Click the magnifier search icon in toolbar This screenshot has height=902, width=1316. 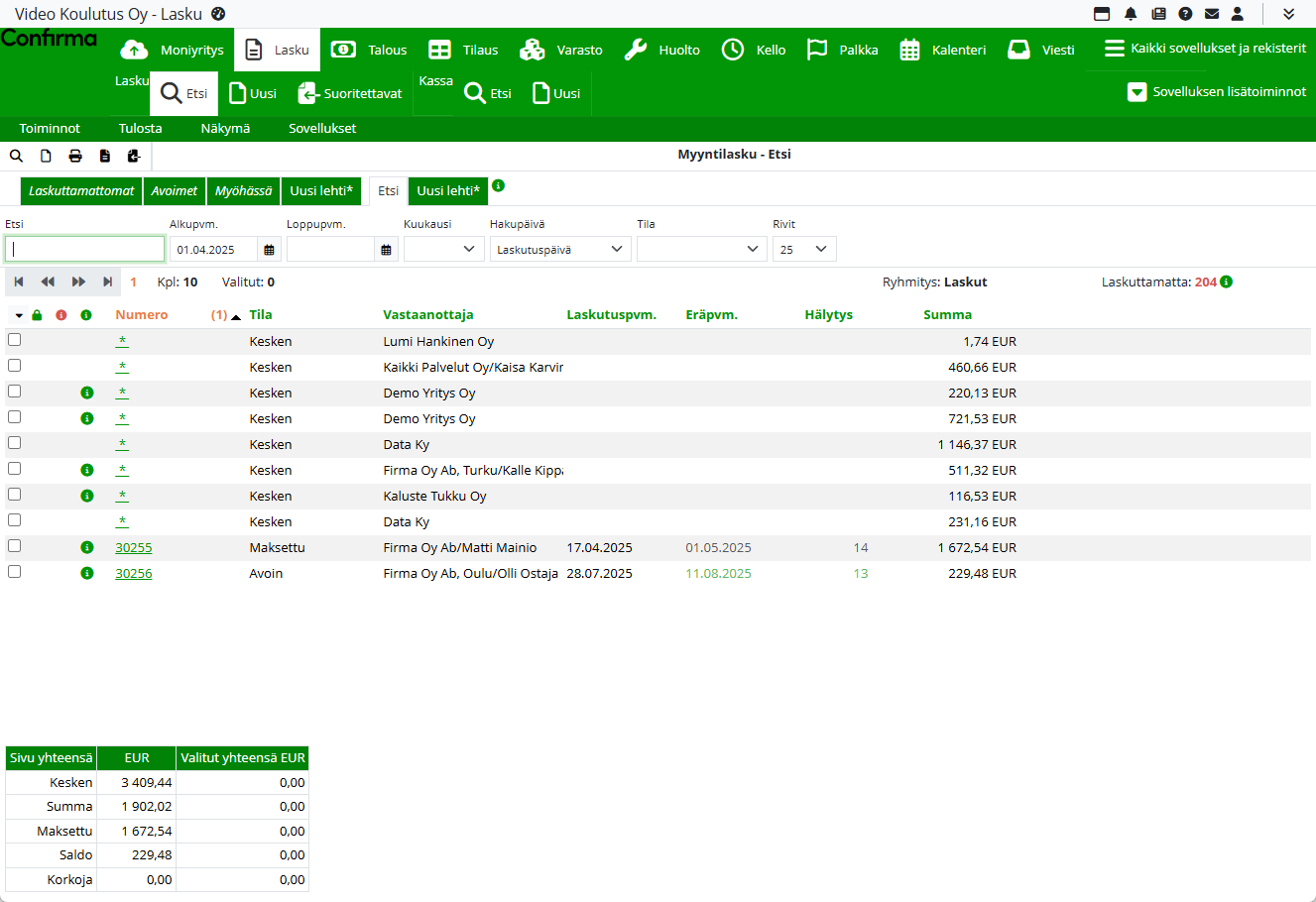coord(16,156)
